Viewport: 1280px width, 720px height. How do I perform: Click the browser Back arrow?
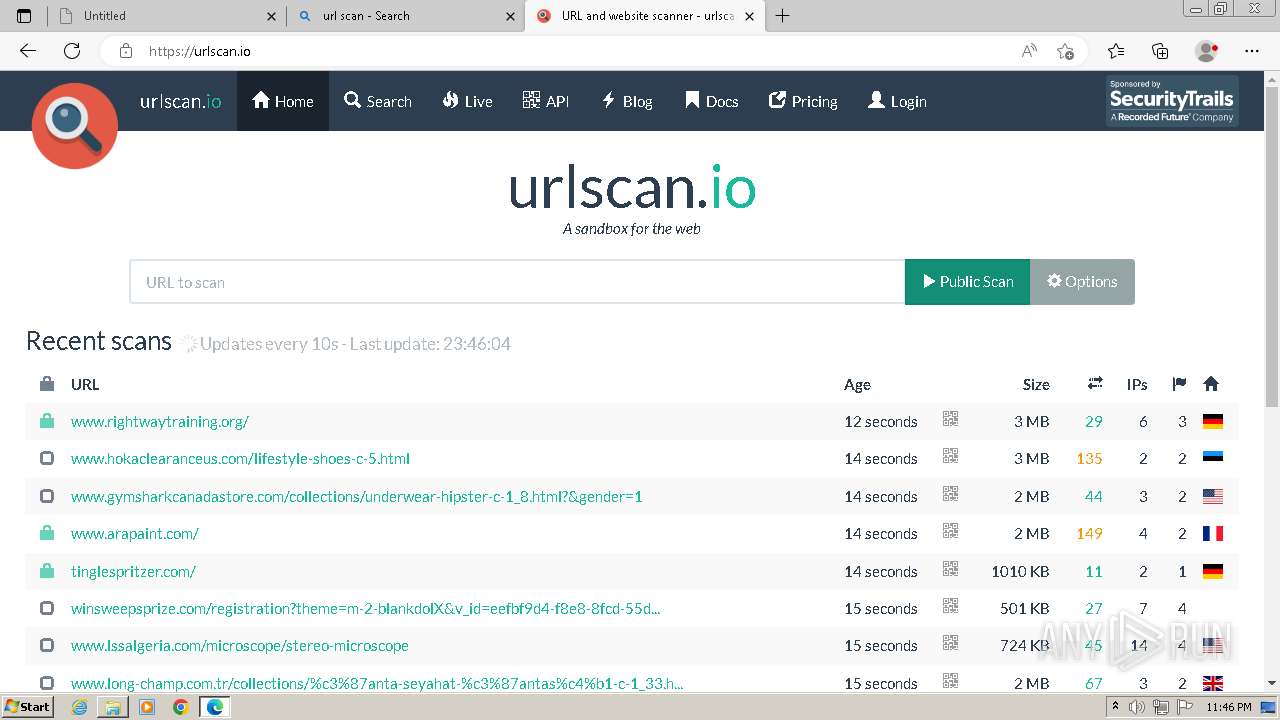(28, 51)
